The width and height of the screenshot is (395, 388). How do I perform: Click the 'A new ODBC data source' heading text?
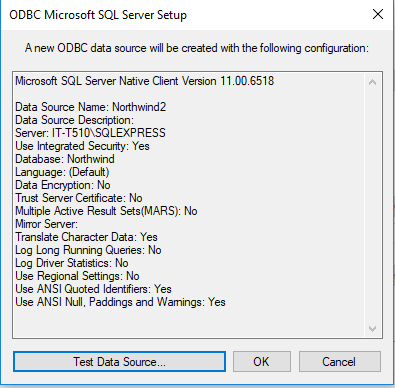click(x=197, y=48)
